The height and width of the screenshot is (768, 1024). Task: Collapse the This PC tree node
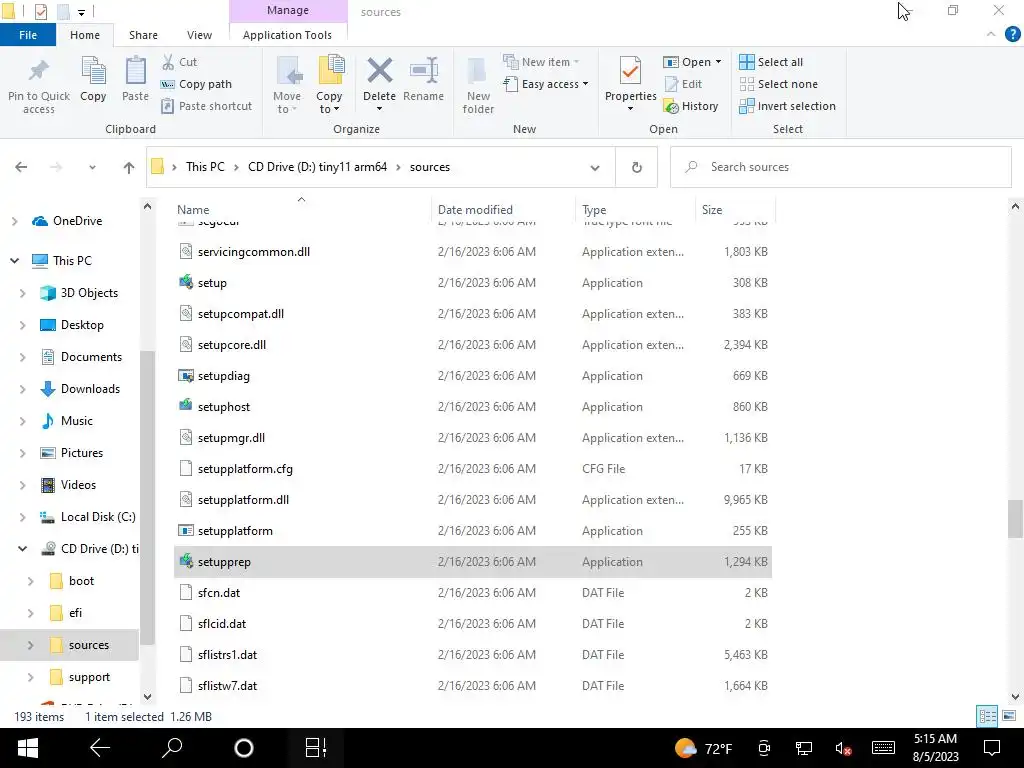pos(14,261)
